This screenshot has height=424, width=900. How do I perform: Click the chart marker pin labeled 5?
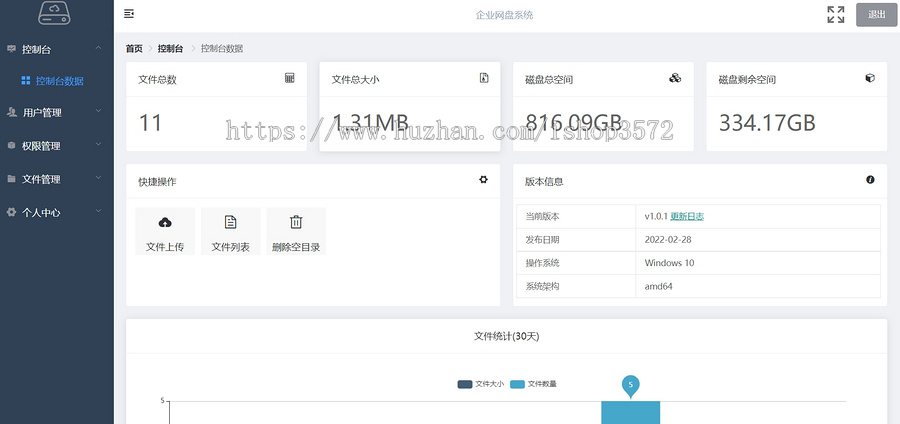point(630,386)
